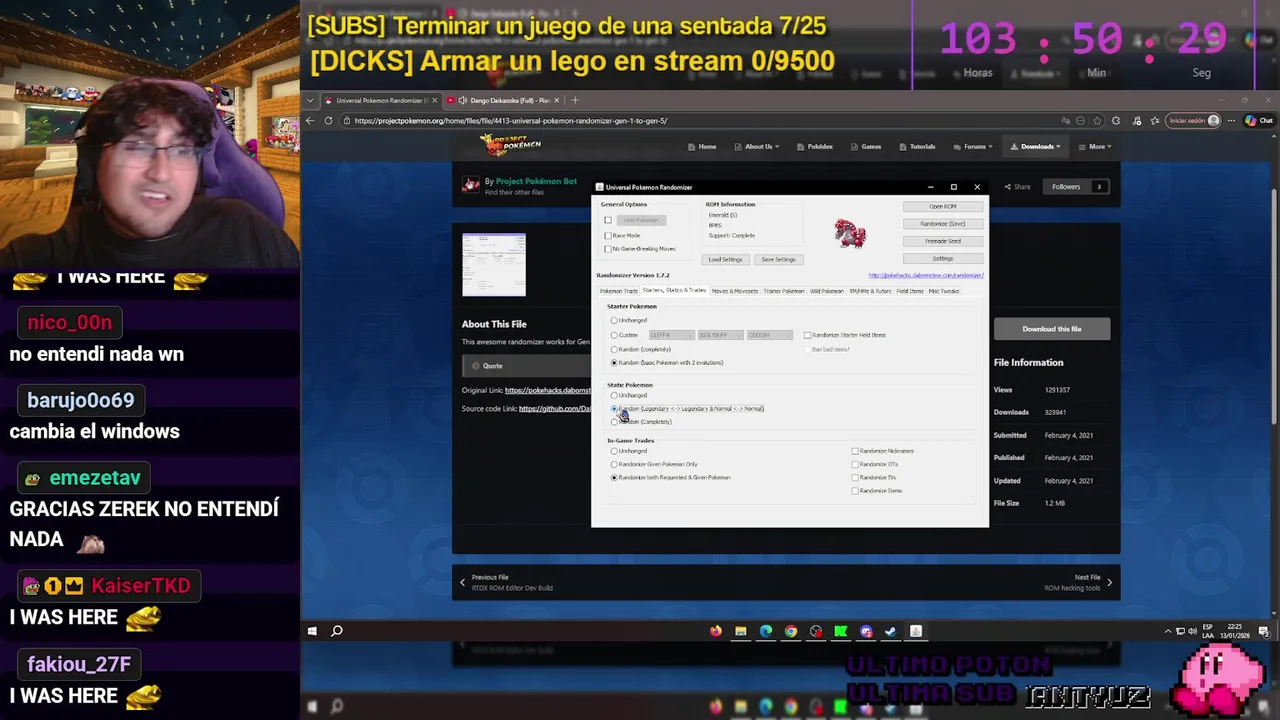Tick the Limit Pokemon checkbox

tap(608, 220)
